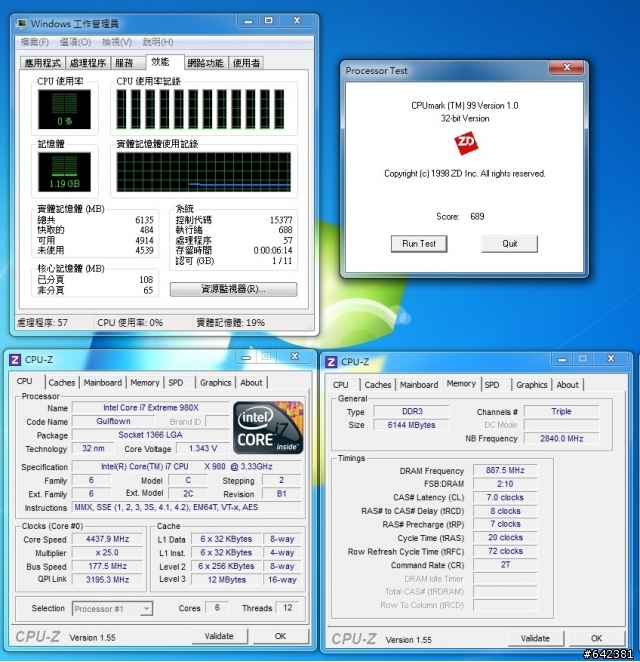
Task: Click the left CPU-Z window title icon
Action: pyautogui.click(x=15, y=360)
